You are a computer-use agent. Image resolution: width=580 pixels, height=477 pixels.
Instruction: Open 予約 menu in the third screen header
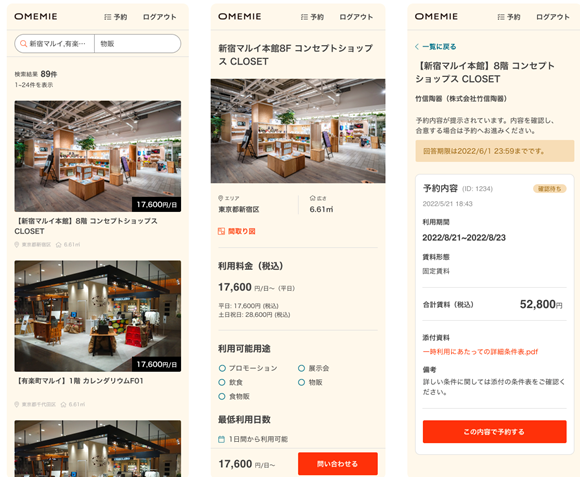pyautogui.click(x=509, y=17)
